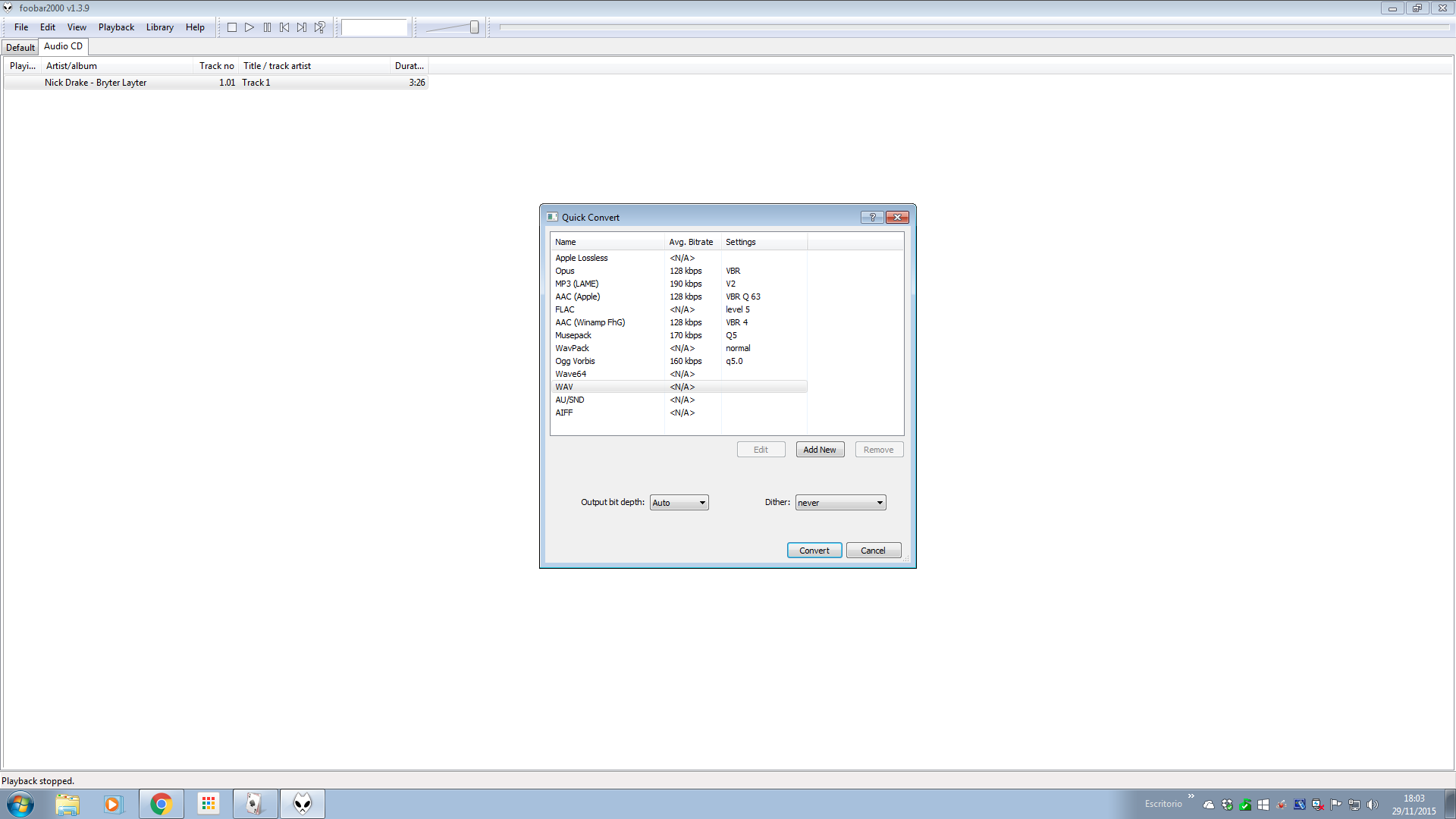Click the Dropbox tray icon
This screenshot has height=819, width=1456.
point(1227,805)
